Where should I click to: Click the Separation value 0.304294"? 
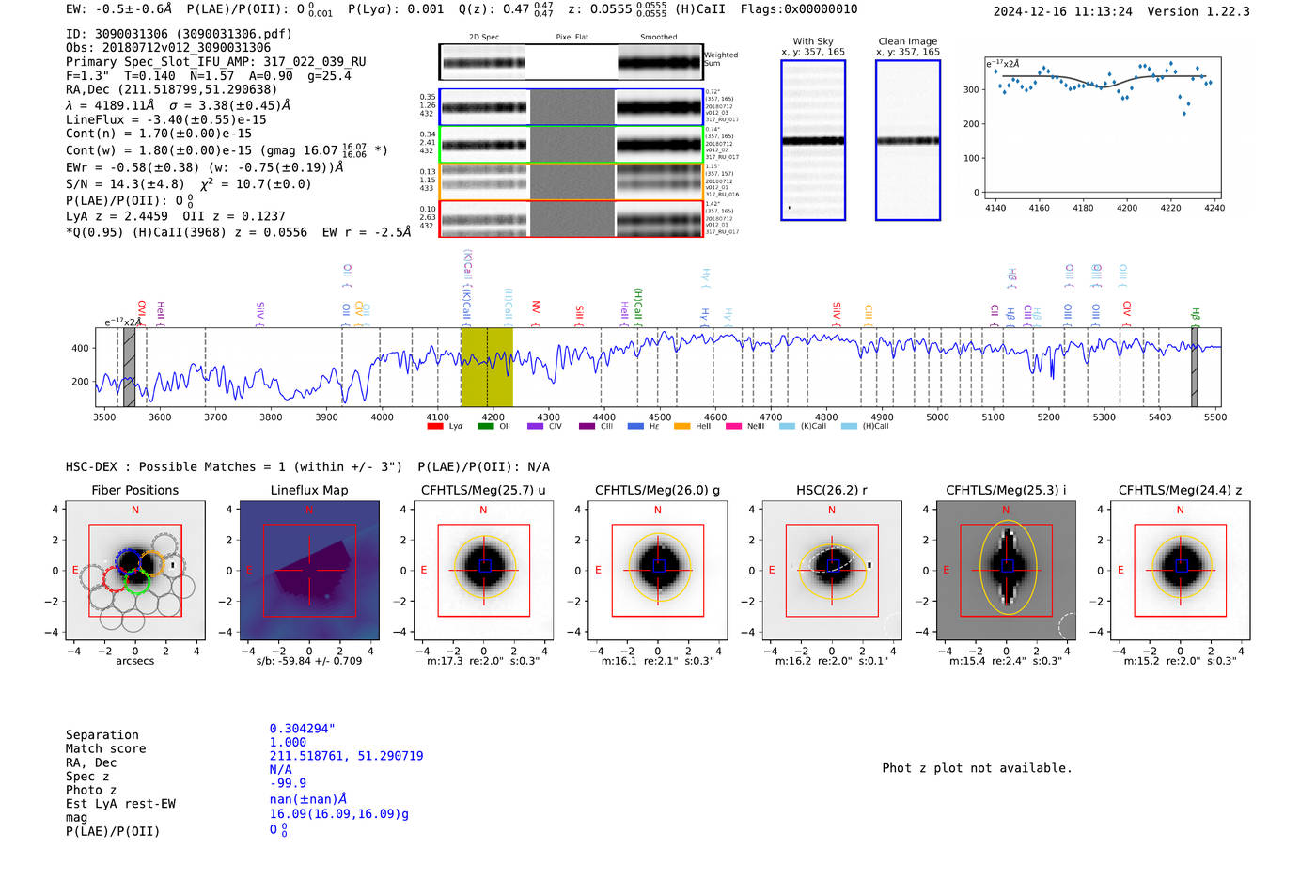[303, 729]
